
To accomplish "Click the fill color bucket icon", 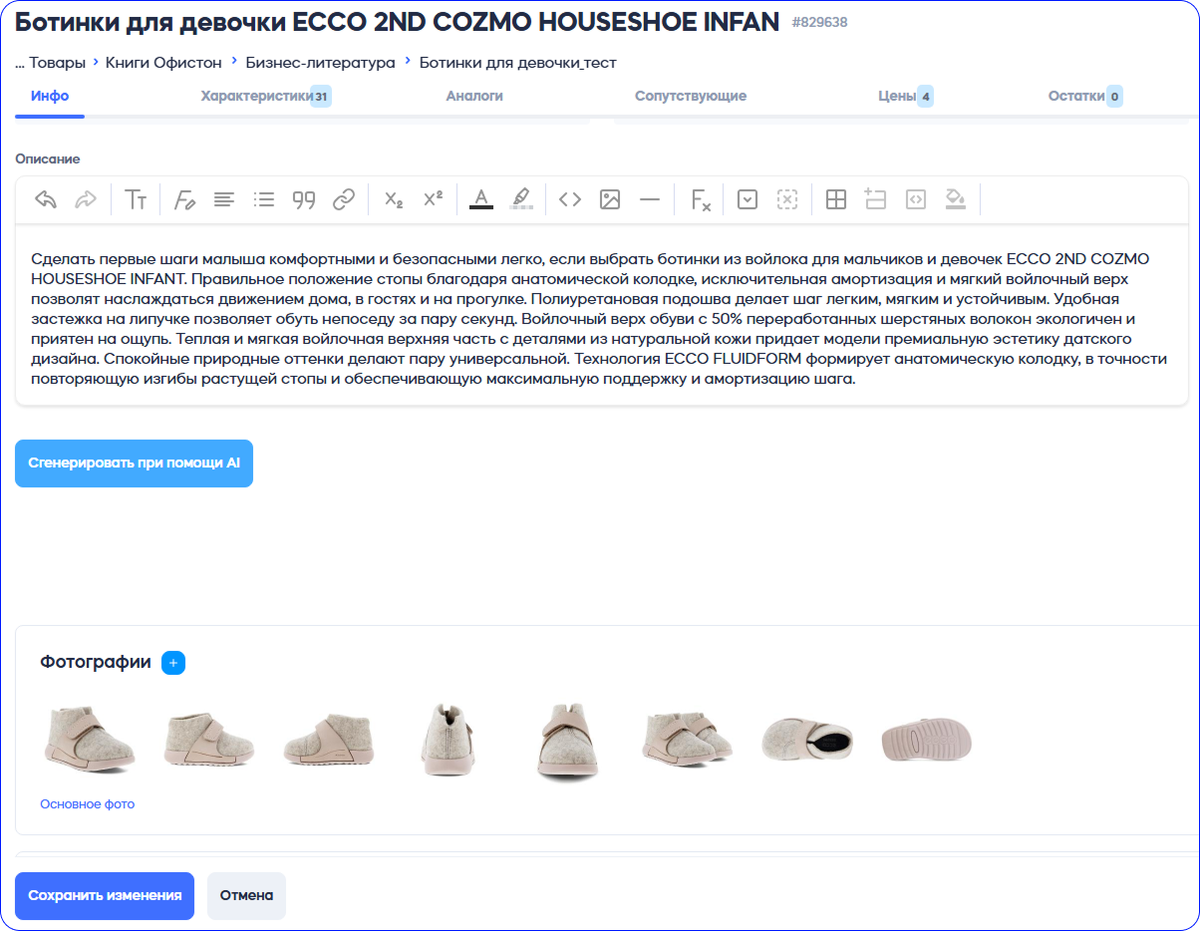I will pyautogui.click(x=956, y=200).
